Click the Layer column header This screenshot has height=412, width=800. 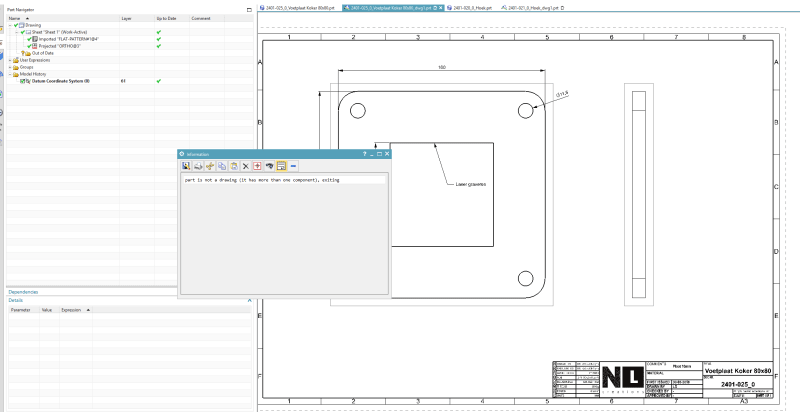point(137,18)
